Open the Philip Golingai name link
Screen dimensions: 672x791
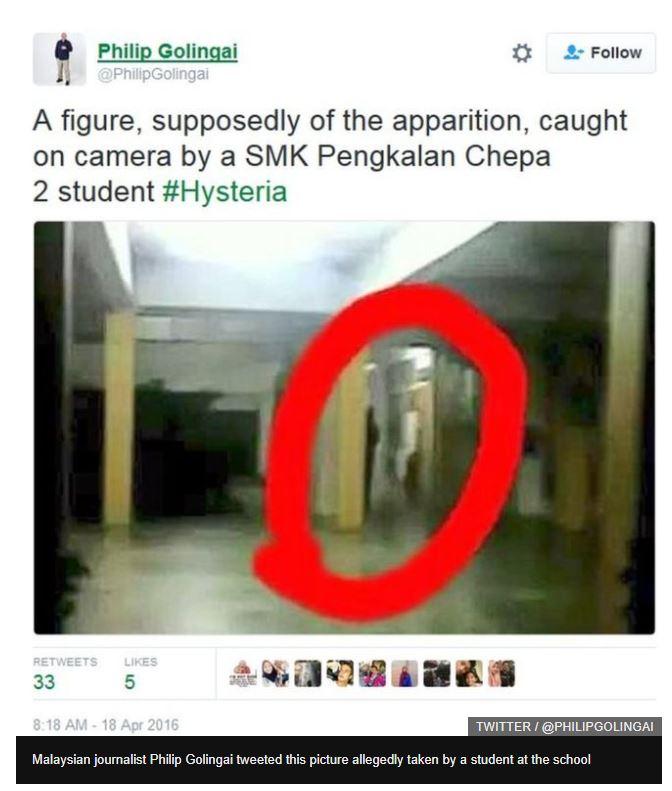167,51
